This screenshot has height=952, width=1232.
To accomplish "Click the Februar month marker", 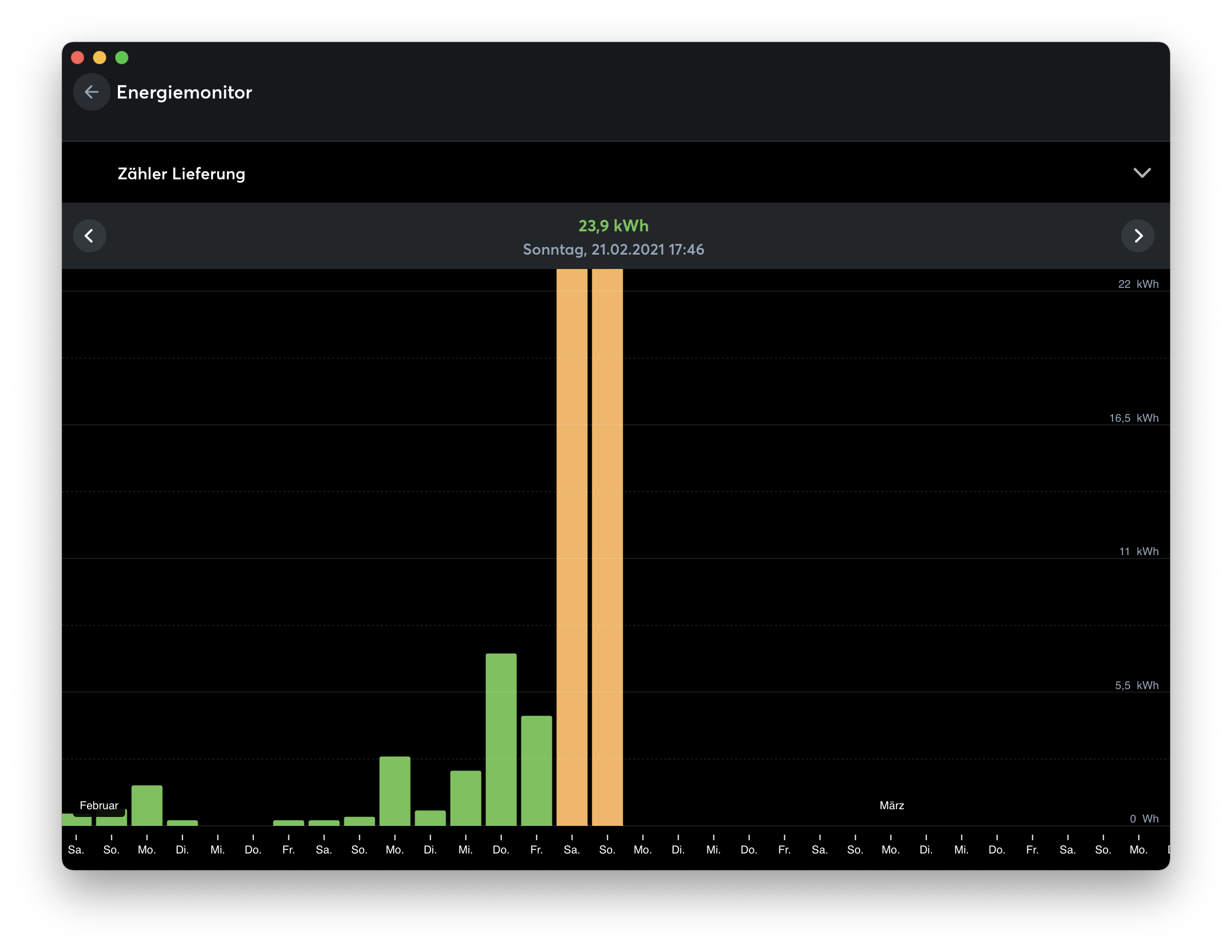I will click(x=99, y=805).
